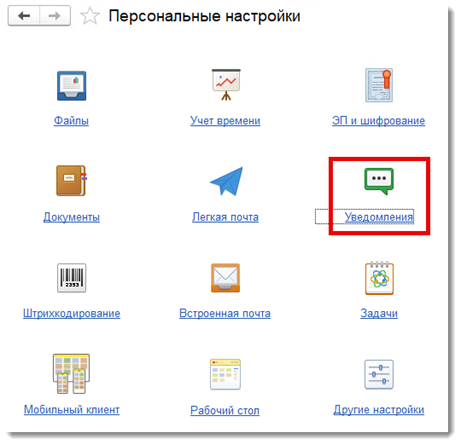461x445 pixels.
Task: Click the Штрихкодирование barcode icon
Action: [x=71, y=278]
